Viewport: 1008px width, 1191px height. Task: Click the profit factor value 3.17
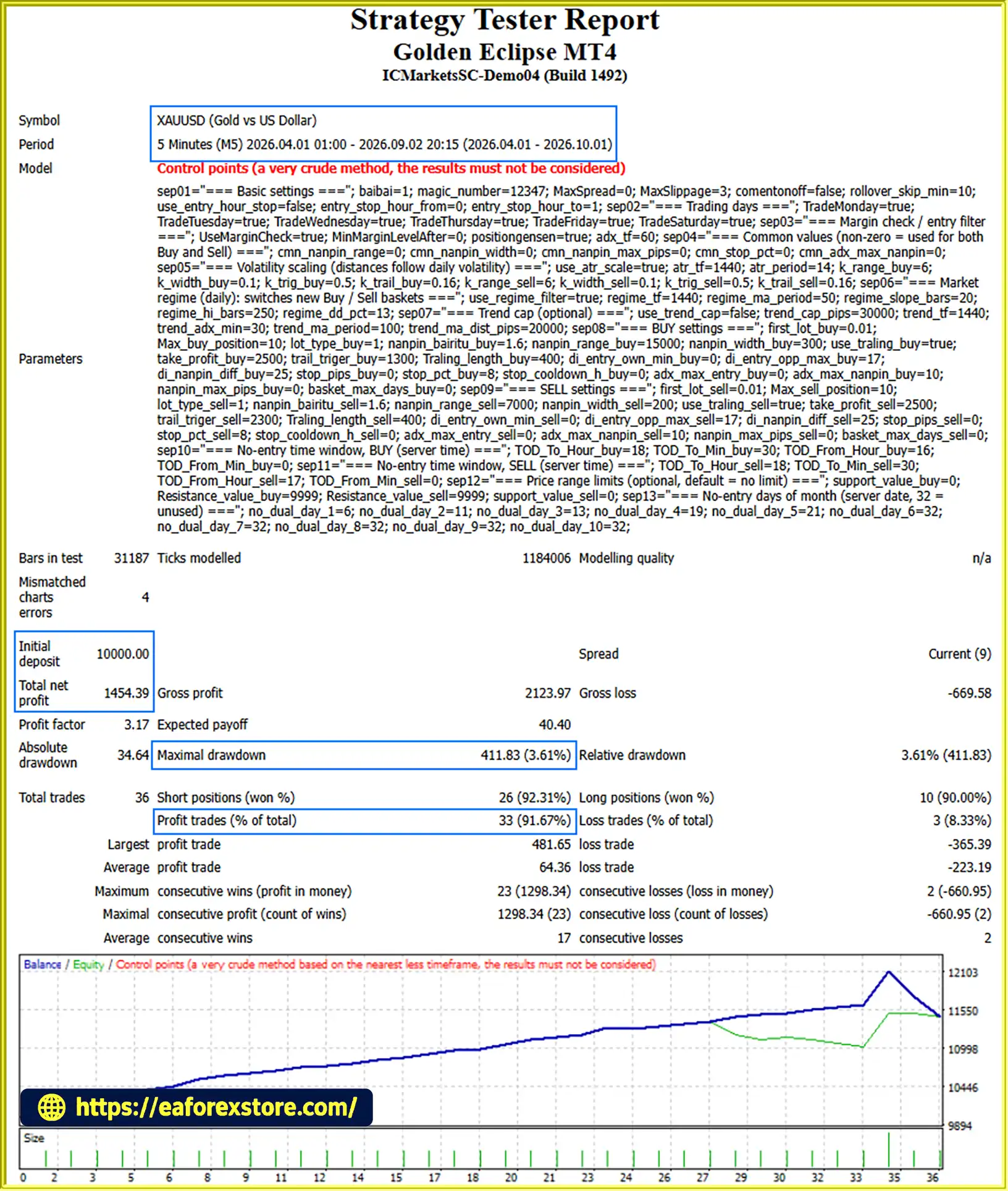click(x=136, y=725)
